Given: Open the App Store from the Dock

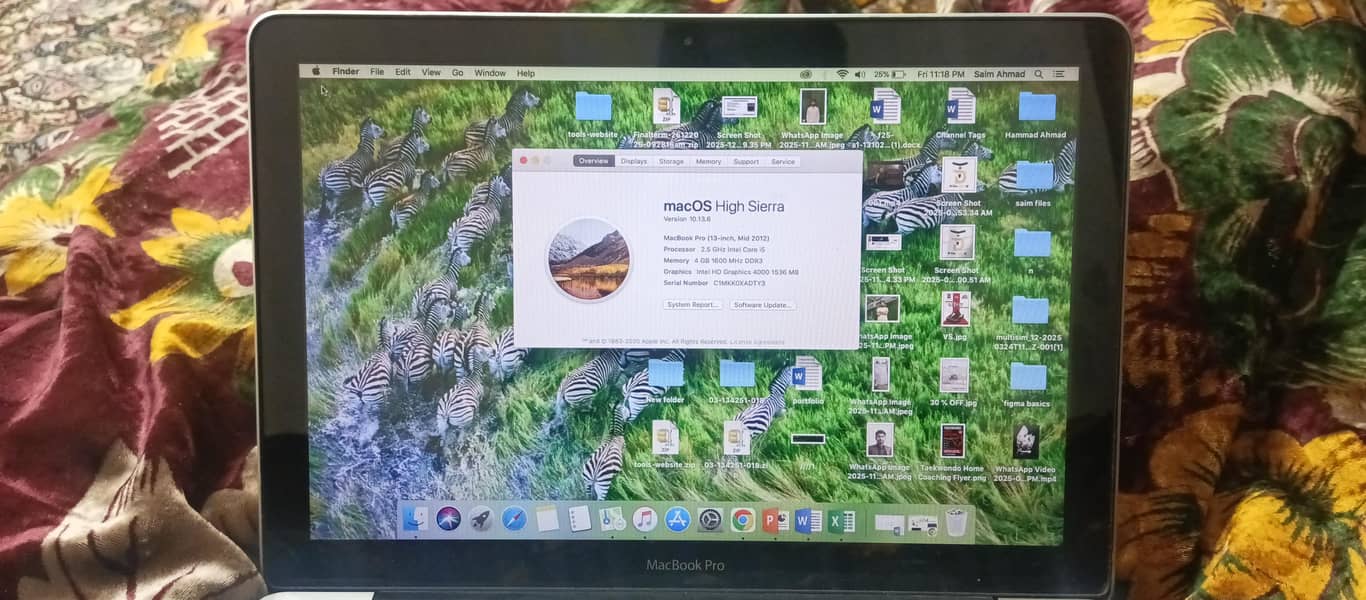Looking at the screenshot, I should pyautogui.click(x=676, y=518).
